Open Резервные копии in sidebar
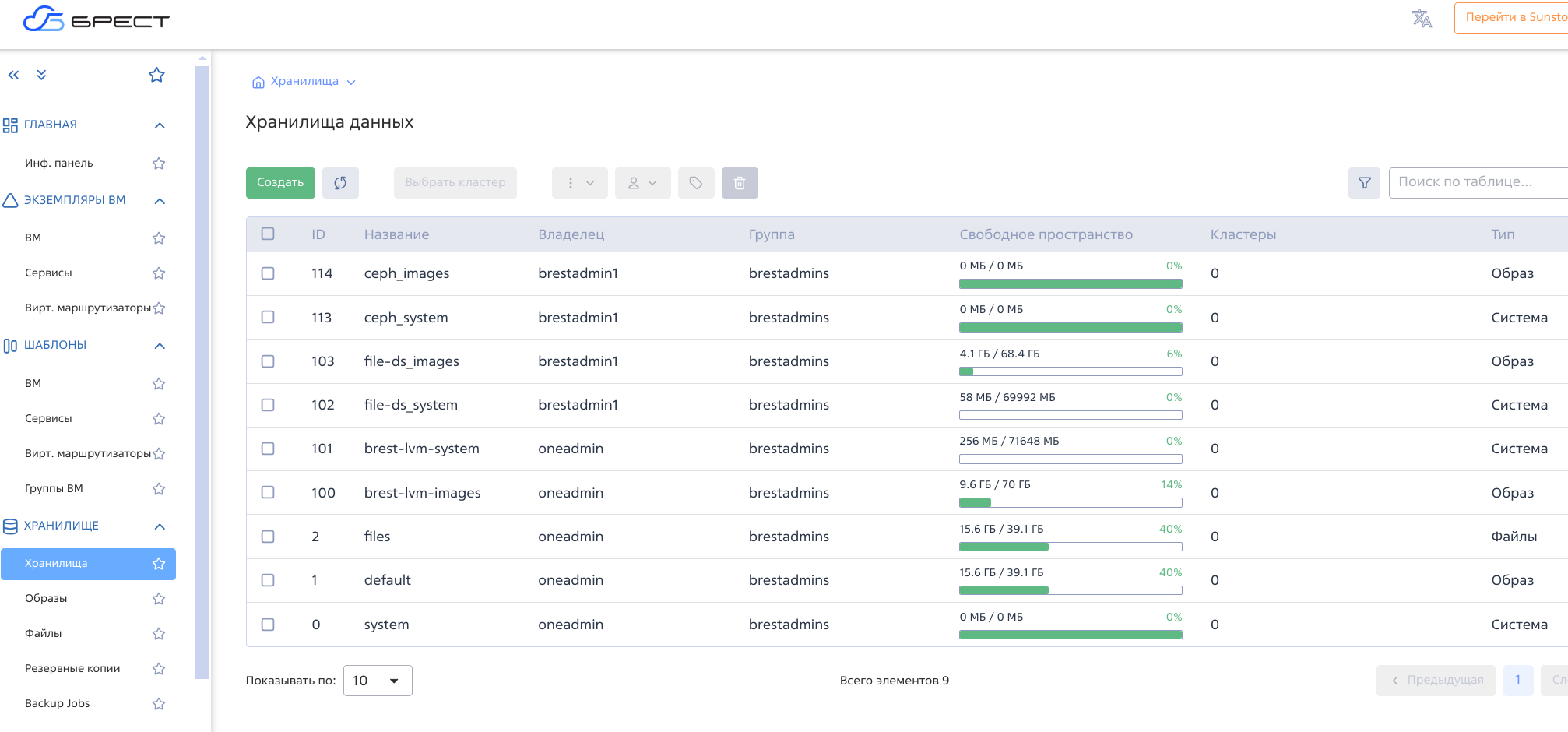This screenshot has height=732, width=1568. point(72,668)
